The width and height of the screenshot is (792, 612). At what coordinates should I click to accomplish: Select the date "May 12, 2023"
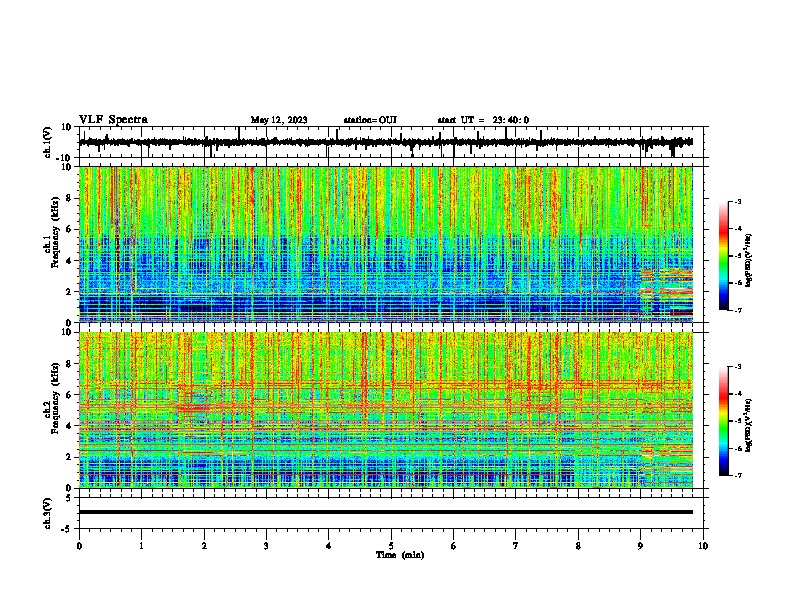point(279,120)
